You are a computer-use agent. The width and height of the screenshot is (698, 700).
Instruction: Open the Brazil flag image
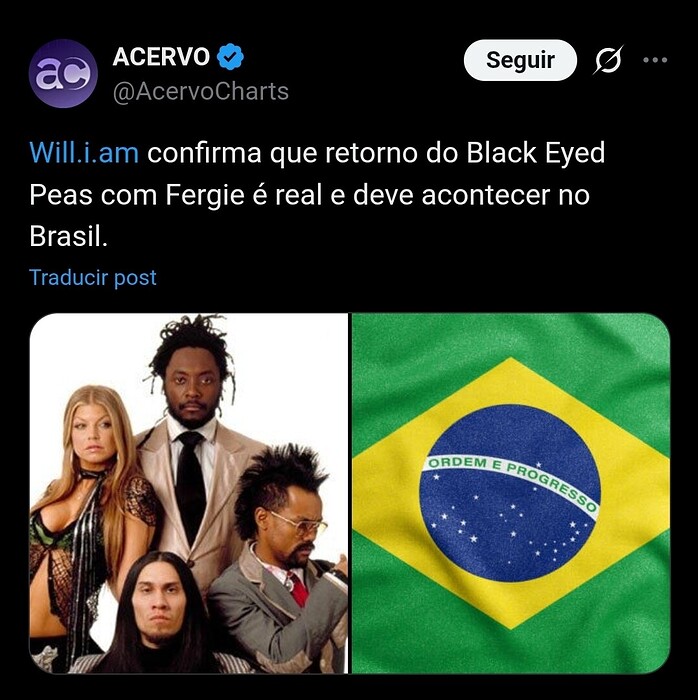click(511, 493)
